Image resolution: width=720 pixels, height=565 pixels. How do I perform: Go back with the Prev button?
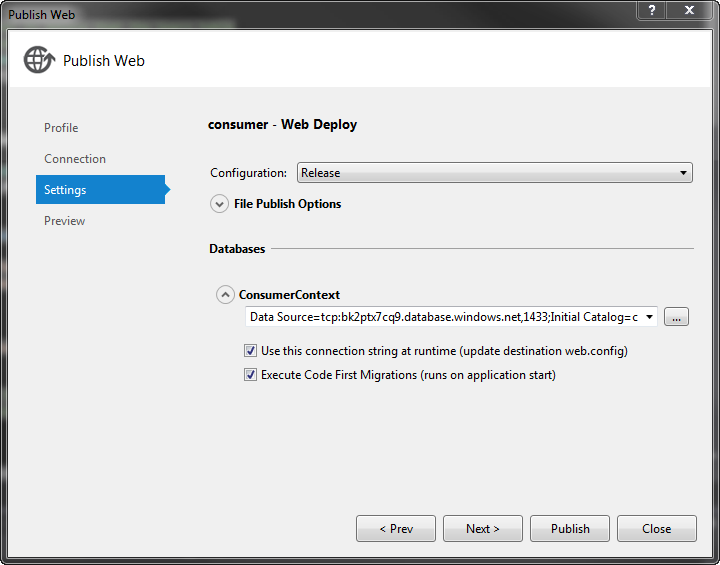[x=396, y=528]
